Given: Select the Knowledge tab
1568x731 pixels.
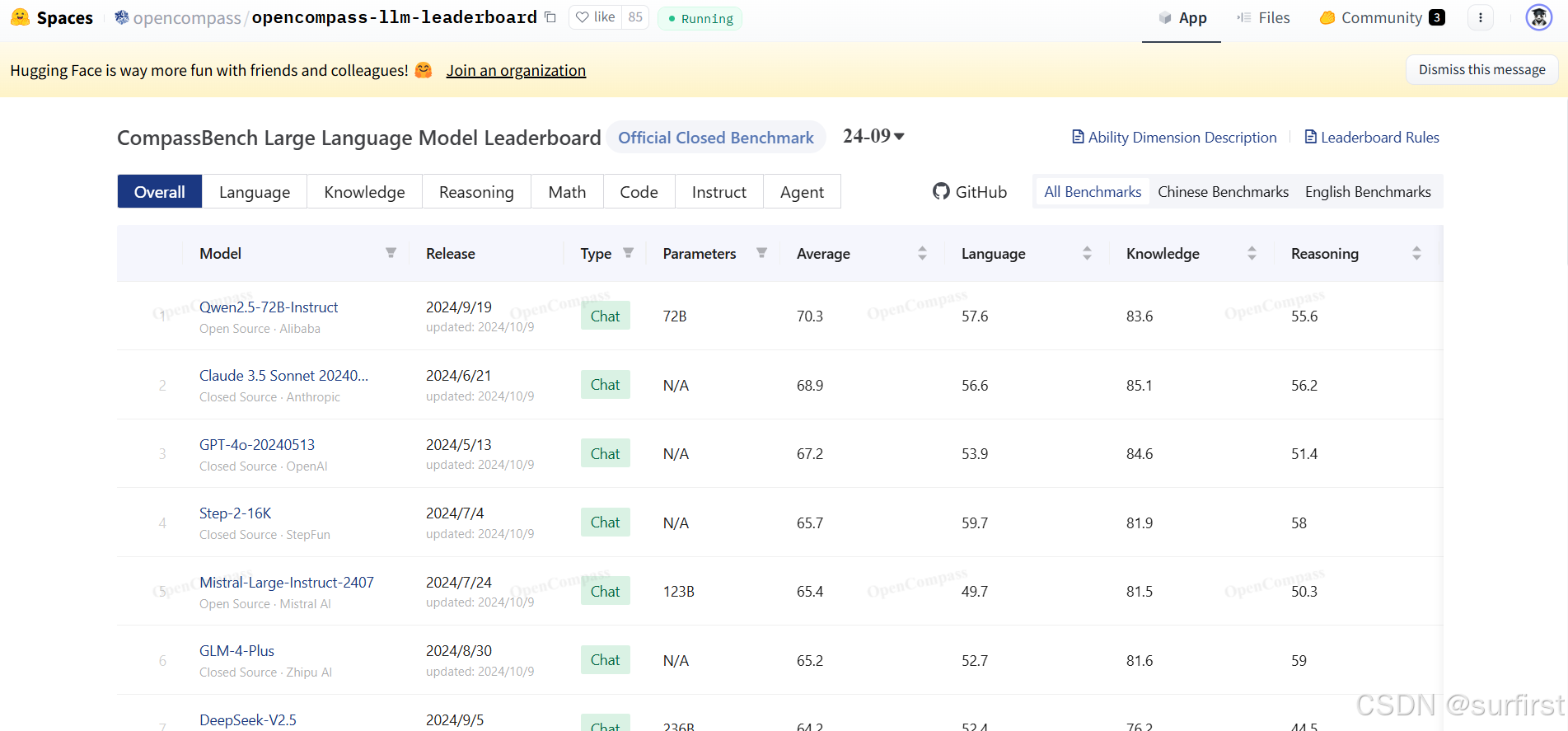Looking at the screenshot, I should pyautogui.click(x=364, y=192).
